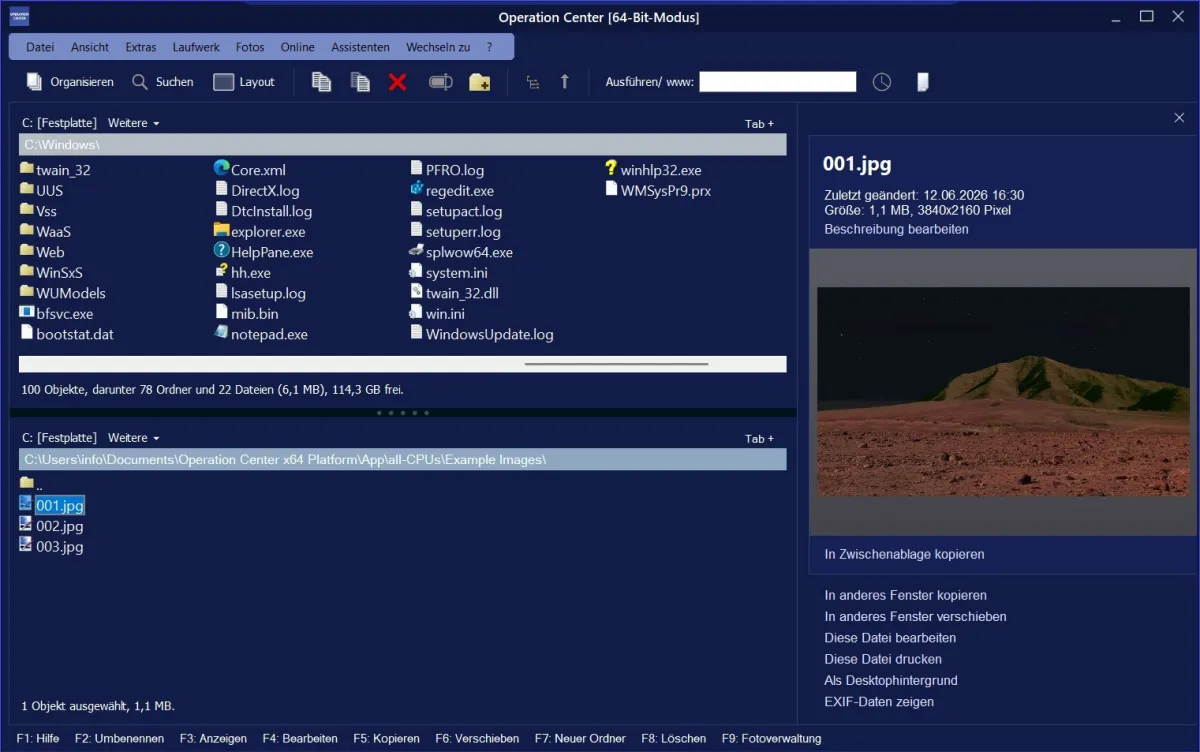Click the horizontal scrollbar in upper pane
Image resolution: width=1200 pixels, height=752 pixels.
[x=402, y=364]
